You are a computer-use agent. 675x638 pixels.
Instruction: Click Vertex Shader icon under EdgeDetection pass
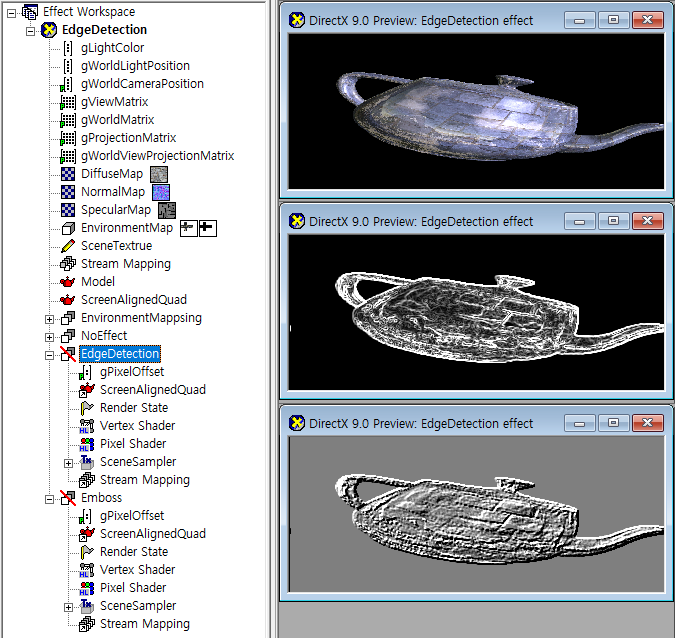click(x=87, y=426)
